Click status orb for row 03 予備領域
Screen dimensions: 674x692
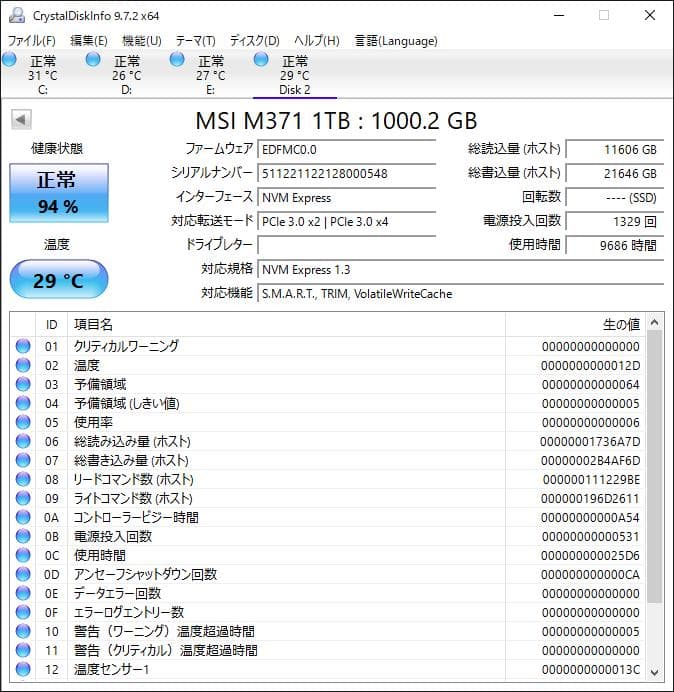(x=23, y=384)
